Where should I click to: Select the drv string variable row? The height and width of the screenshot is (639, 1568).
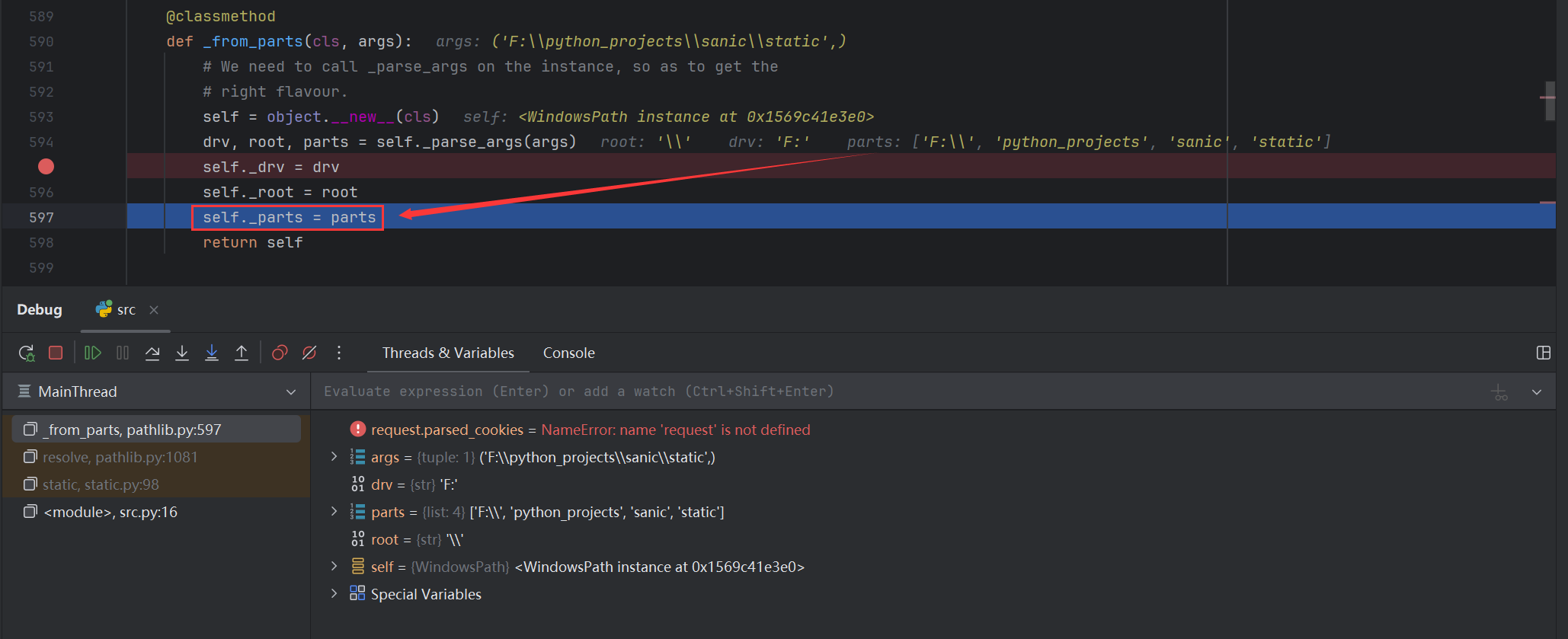pos(933,484)
